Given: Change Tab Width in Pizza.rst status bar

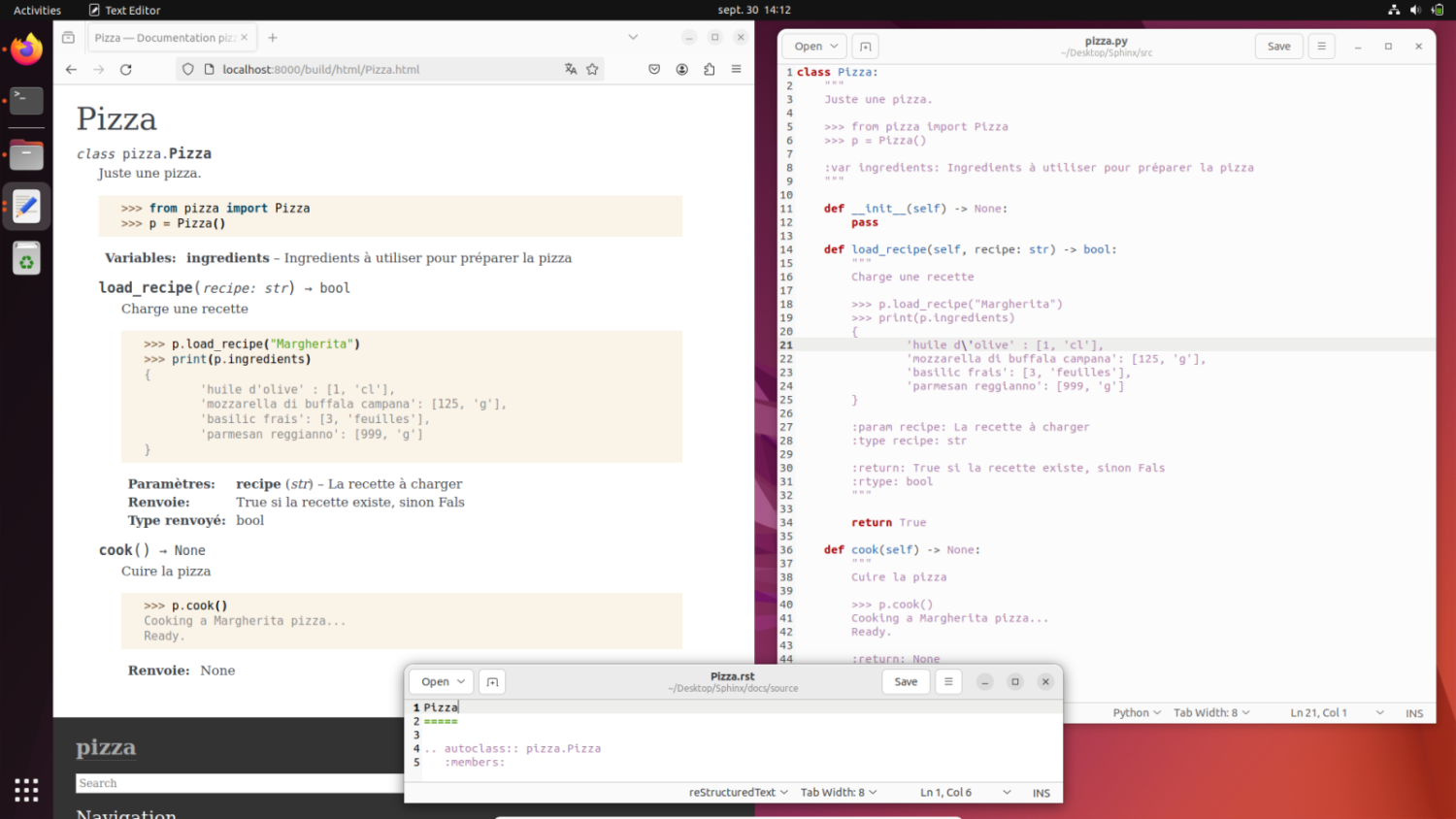Looking at the screenshot, I should click(839, 792).
